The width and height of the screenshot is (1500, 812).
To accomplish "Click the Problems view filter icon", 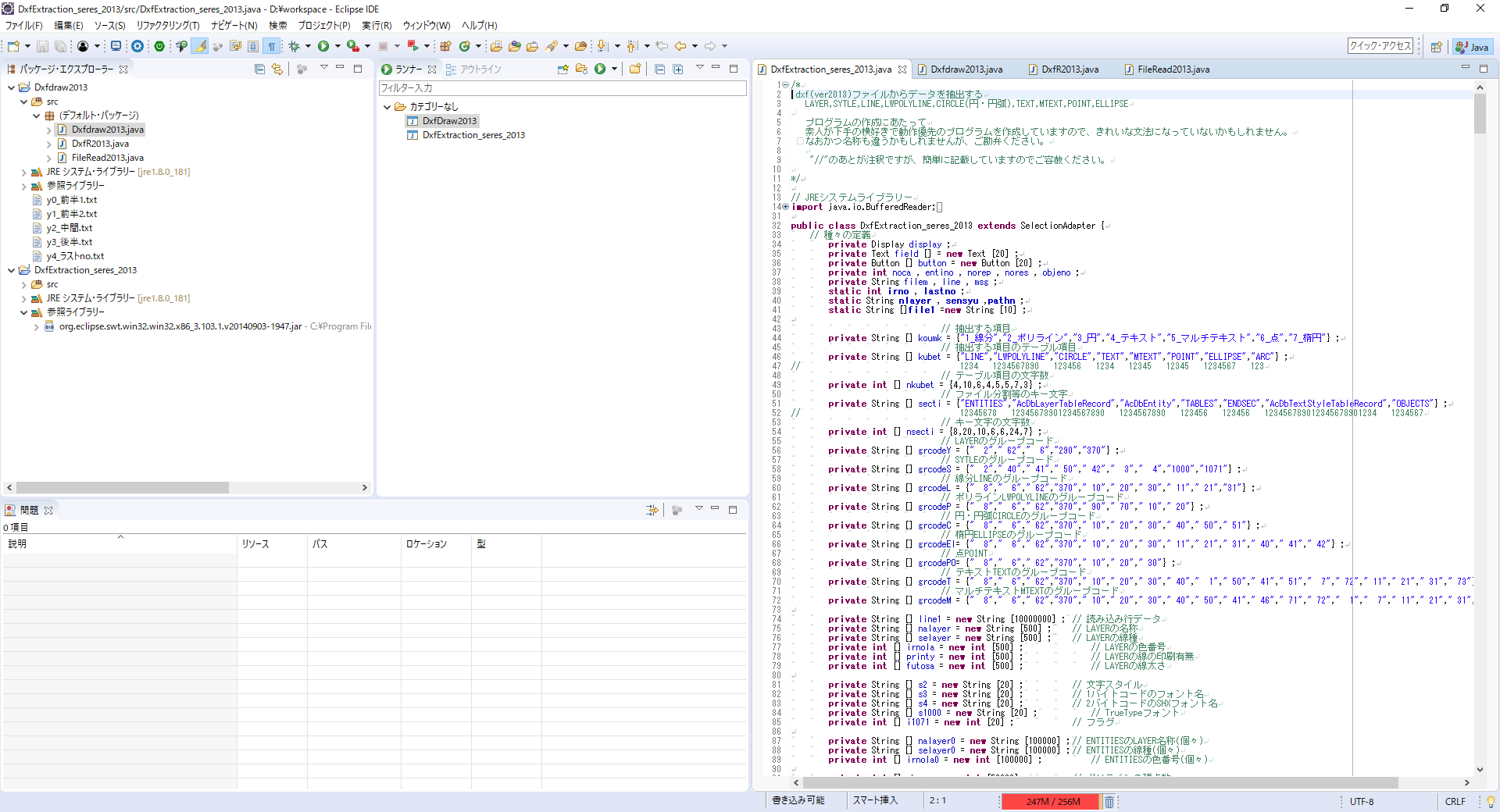I will pos(652,511).
